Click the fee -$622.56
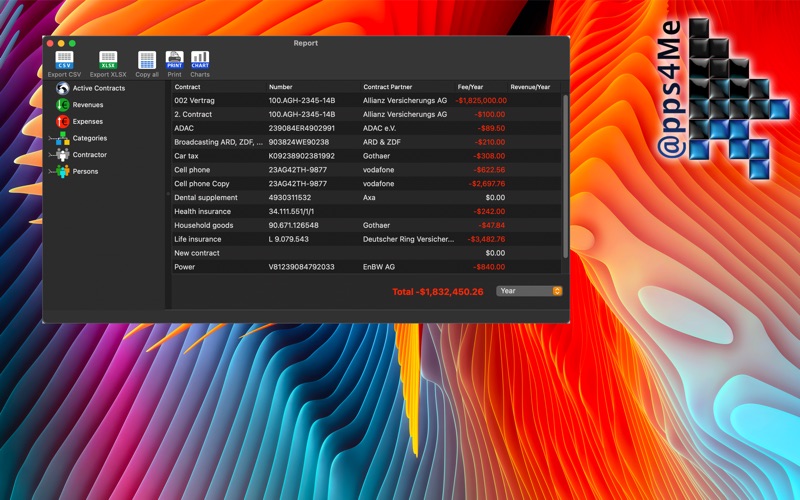800x500 pixels. [489, 170]
